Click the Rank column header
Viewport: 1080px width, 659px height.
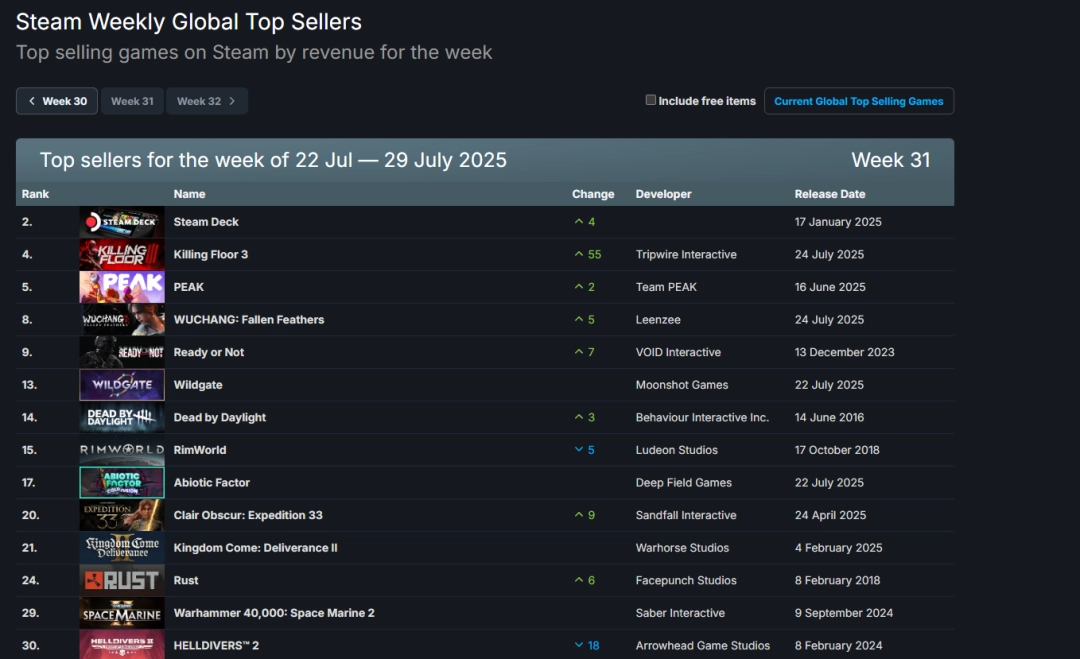(x=35, y=194)
